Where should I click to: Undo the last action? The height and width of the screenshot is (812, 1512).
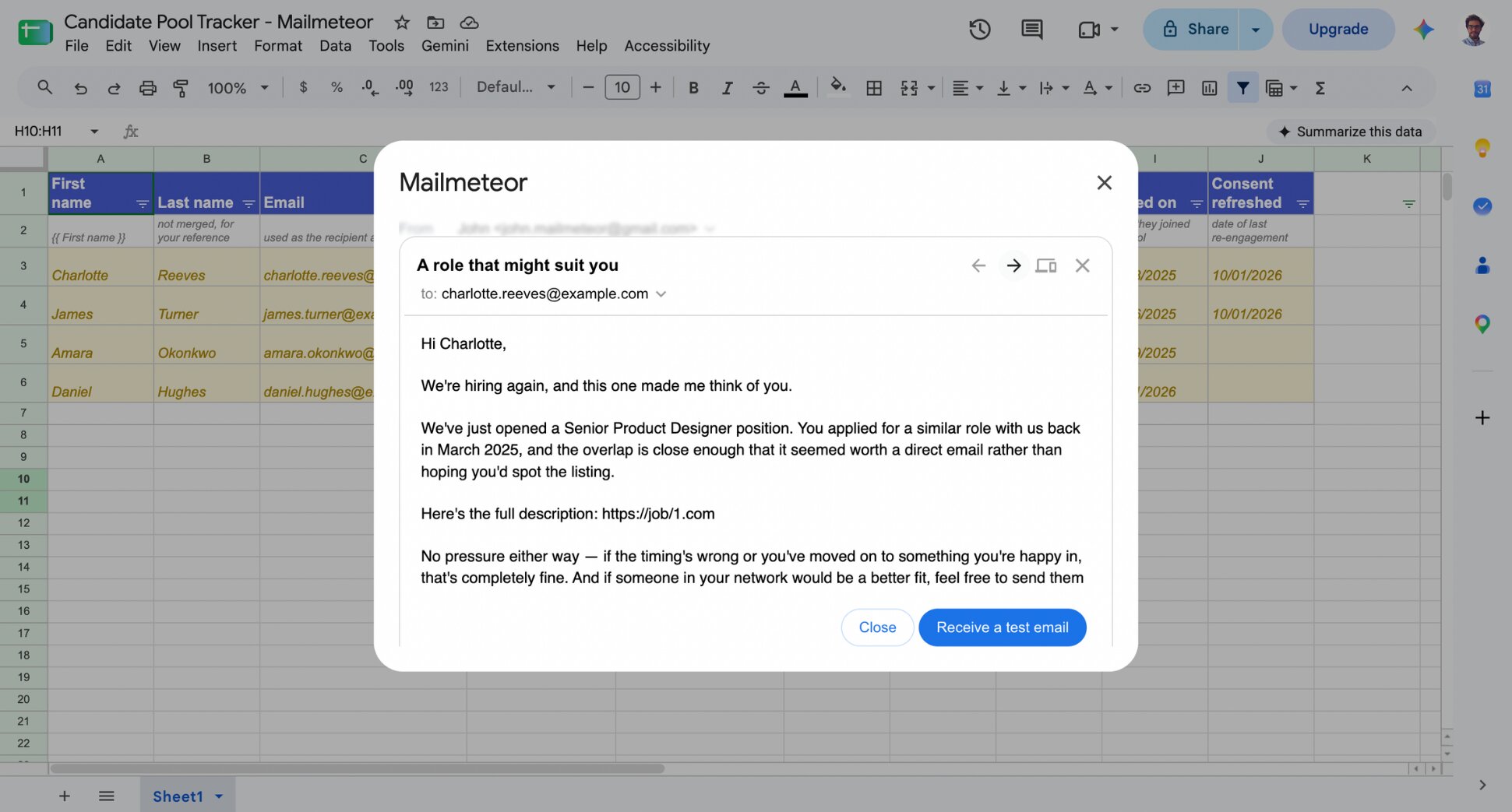[x=80, y=88]
